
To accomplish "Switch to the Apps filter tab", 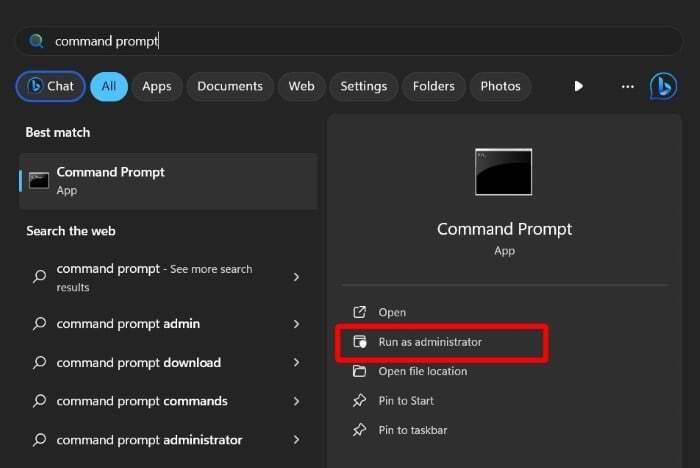I will click(x=157, y=86).
